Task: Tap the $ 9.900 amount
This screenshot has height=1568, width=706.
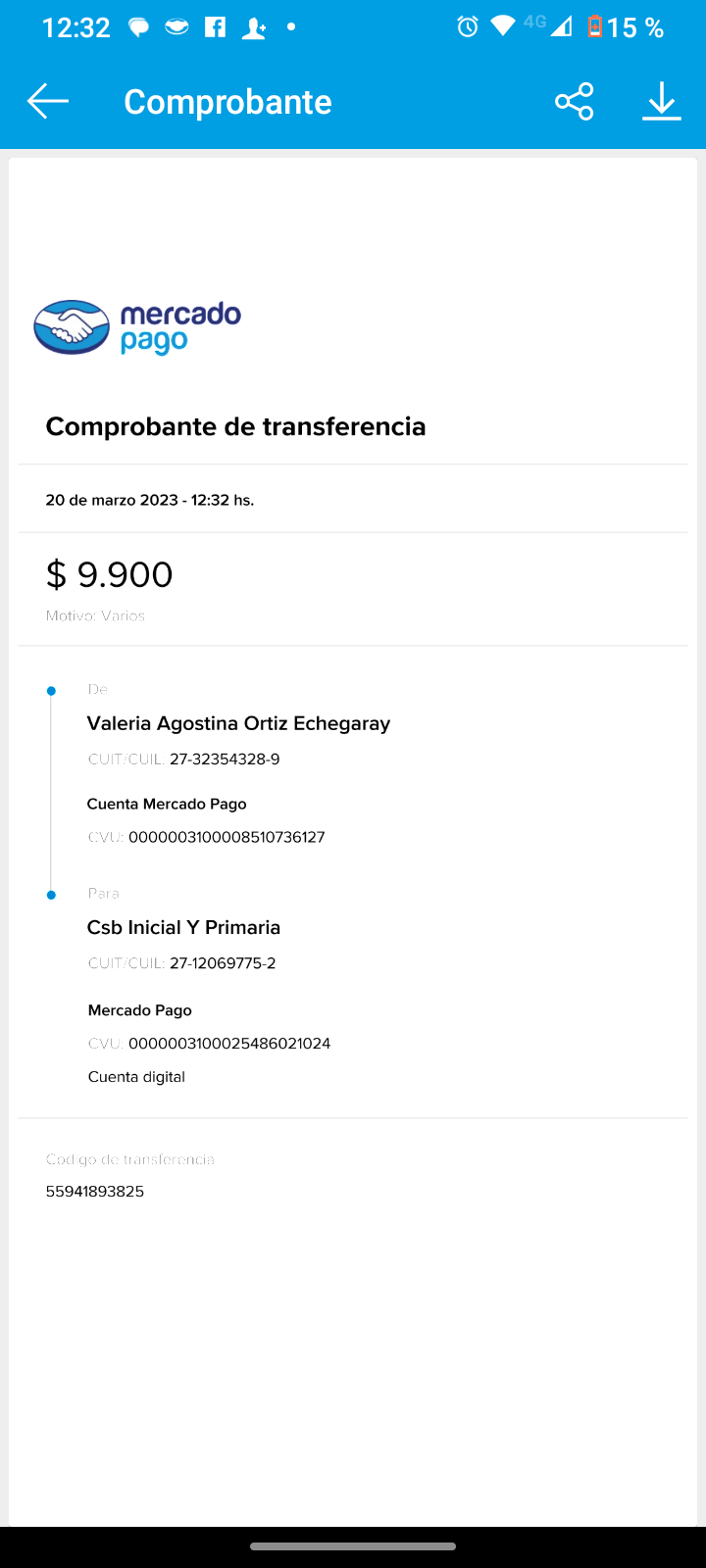Action: 110,574
